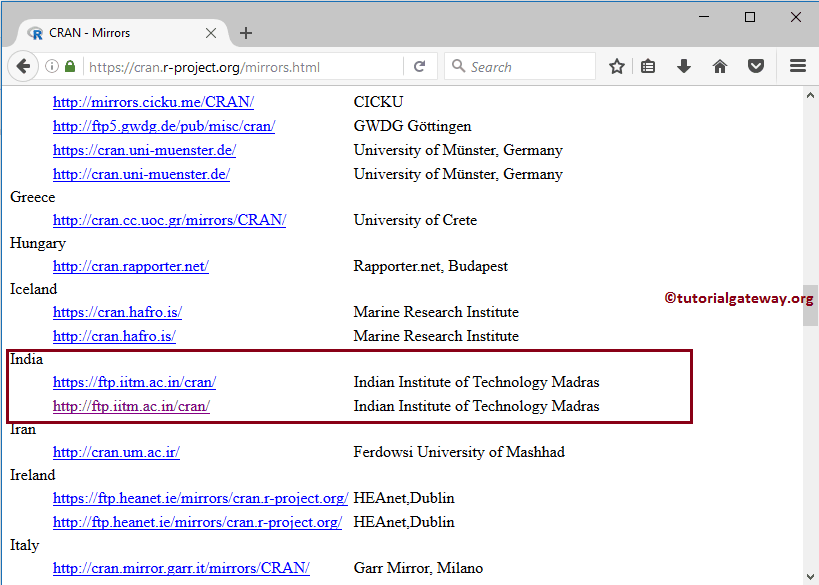Open the ftp5.gwdg.de mirror link

[164, 126]
